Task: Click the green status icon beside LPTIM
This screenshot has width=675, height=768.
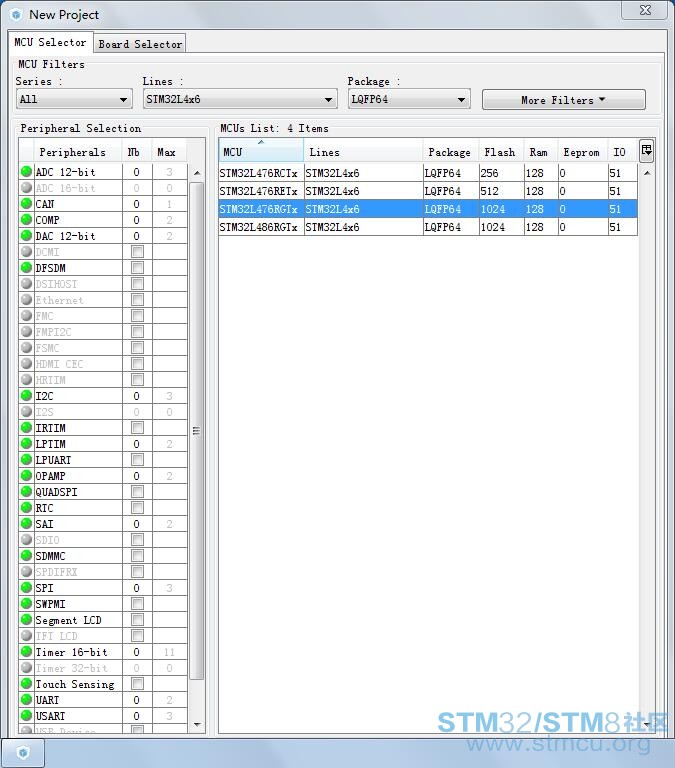Action: (x=26, y=444)
